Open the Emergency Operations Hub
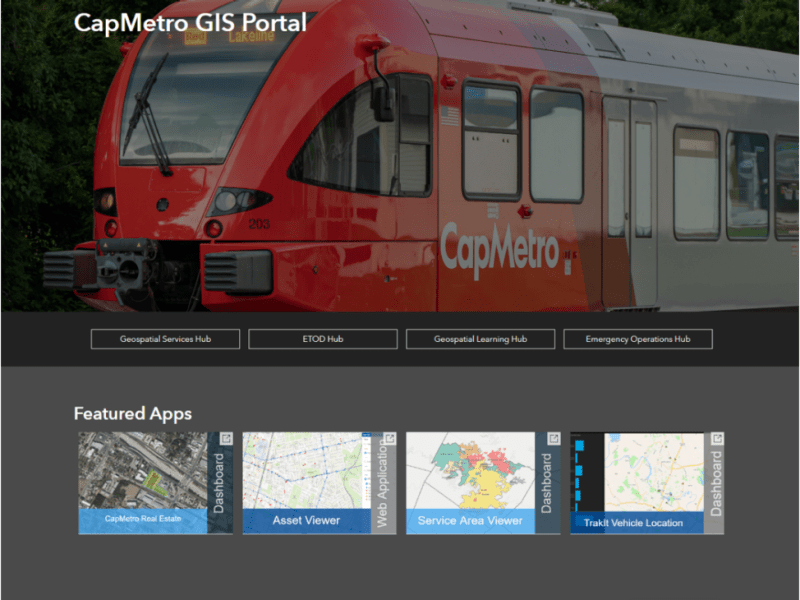The height and width of the screenshot is (600, 800). pos(637,339)
